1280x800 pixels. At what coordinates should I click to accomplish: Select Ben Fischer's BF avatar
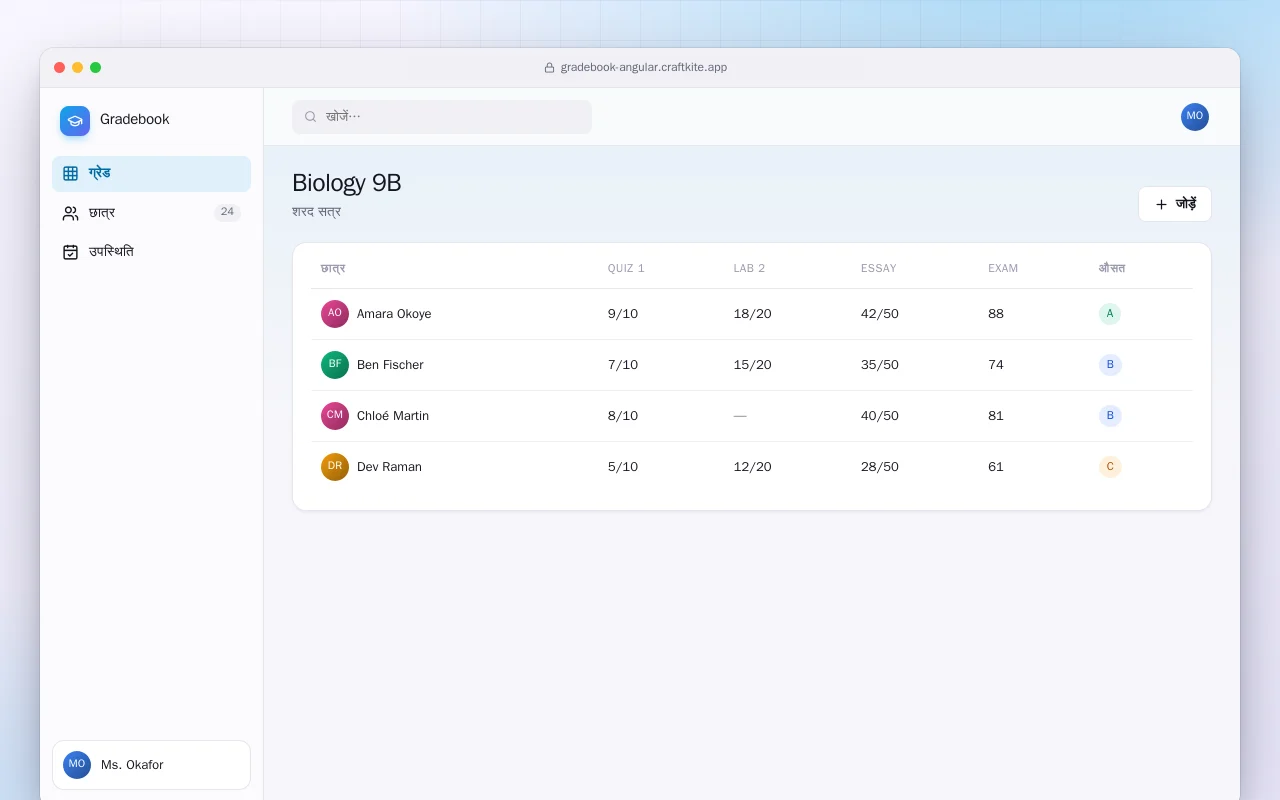point(335,365)
